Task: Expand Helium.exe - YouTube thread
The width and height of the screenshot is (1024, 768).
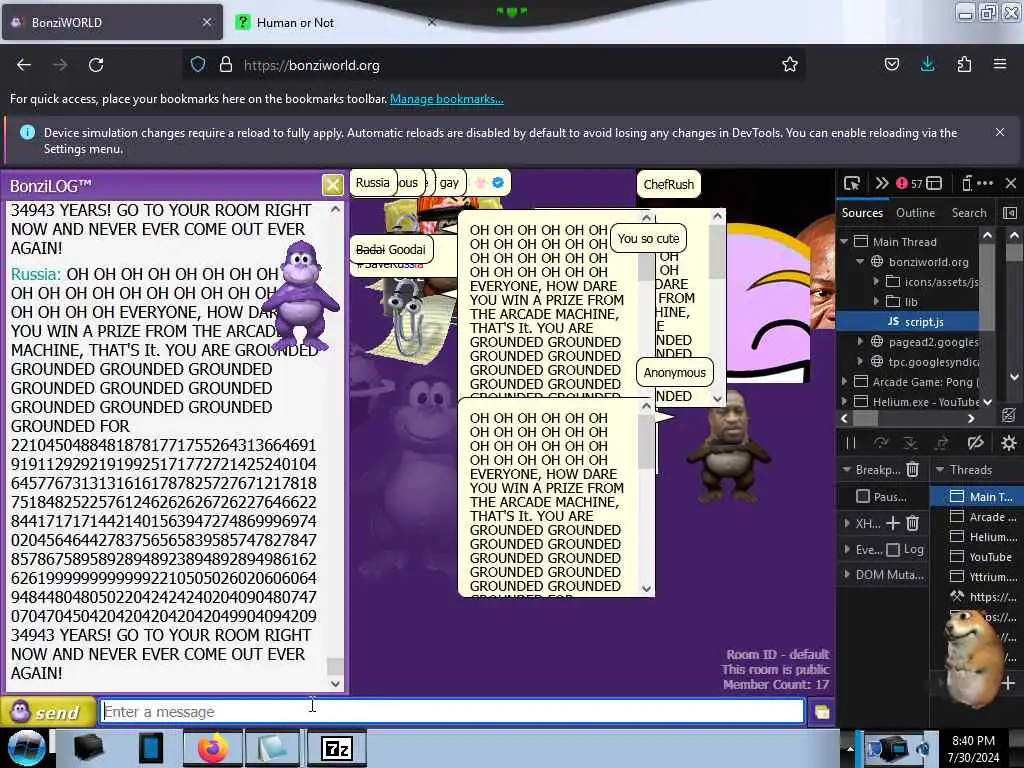Action: point(844,402)
